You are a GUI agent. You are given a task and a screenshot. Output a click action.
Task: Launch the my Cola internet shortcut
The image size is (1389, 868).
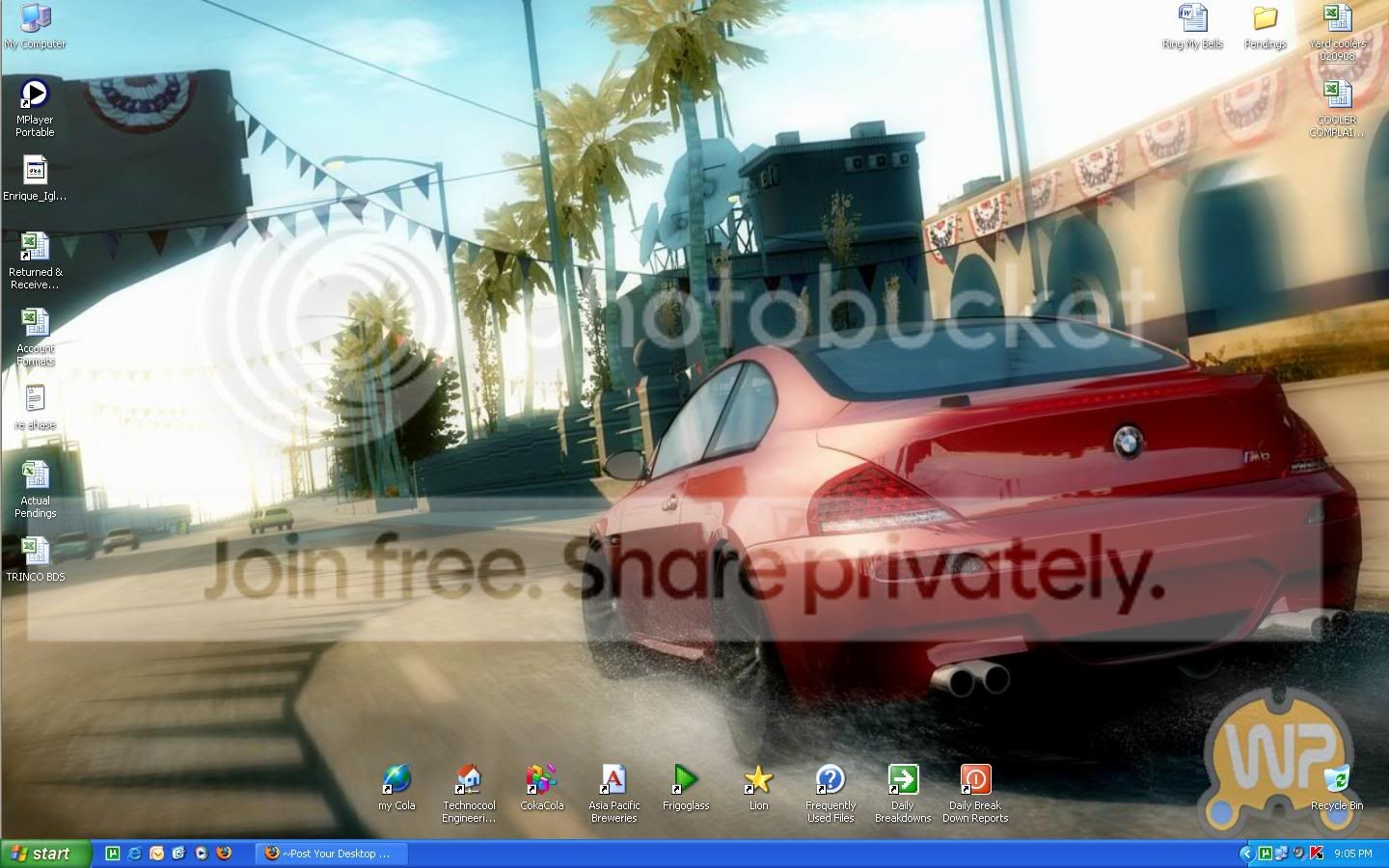coord(396,788)
